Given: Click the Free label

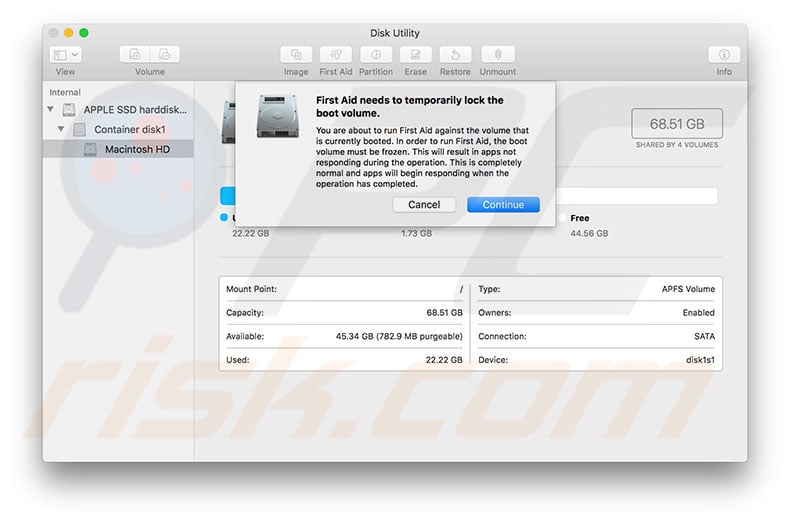Looking at the screenshot, I should click(579, 218).
